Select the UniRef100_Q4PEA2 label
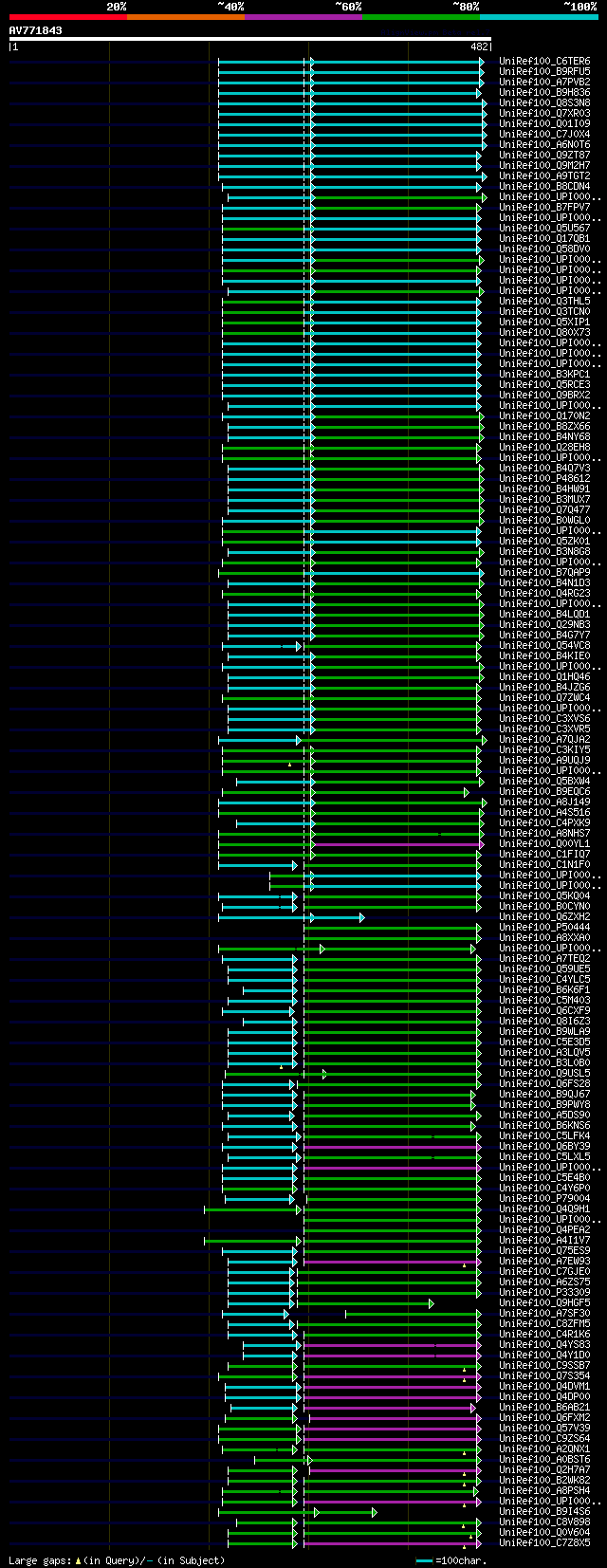The image size is (607, 1568). point(544,1230)
